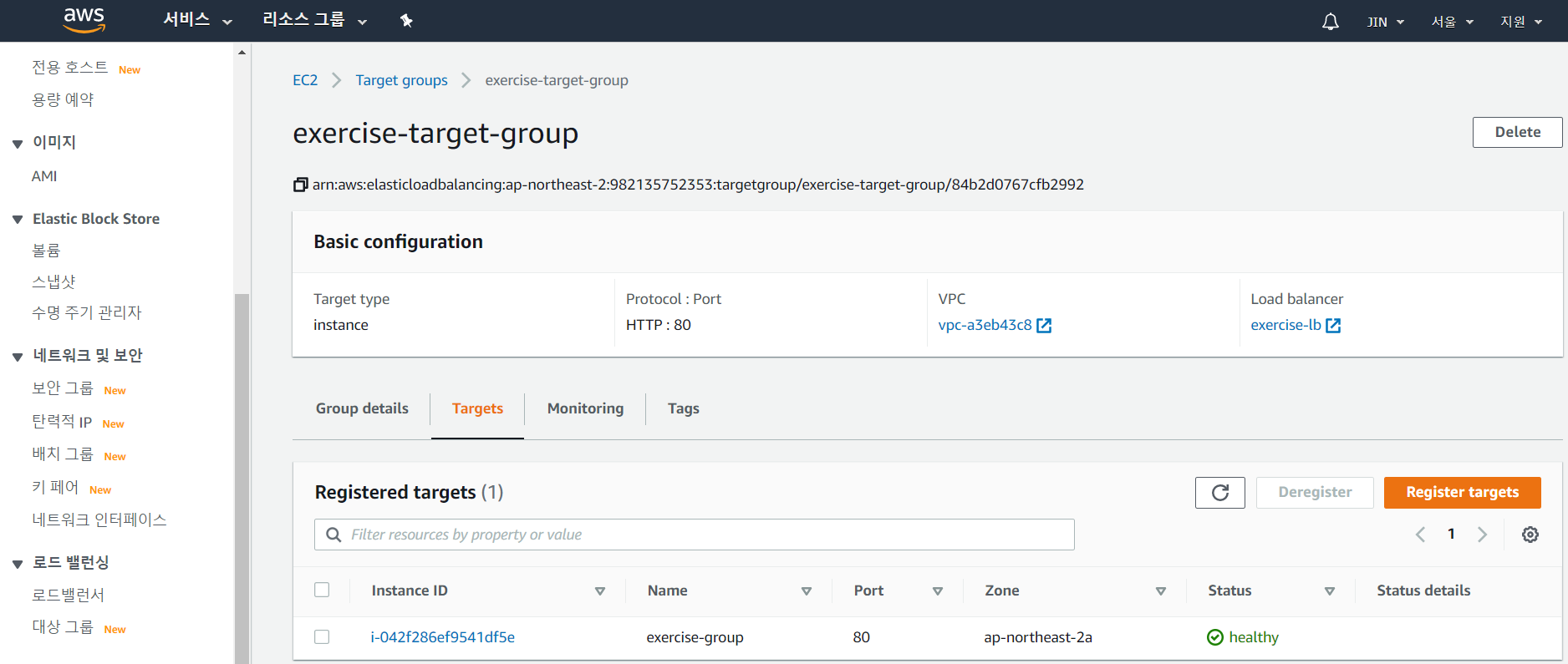Check the i-042f286ef9541df5e target row

click(322, 637)
